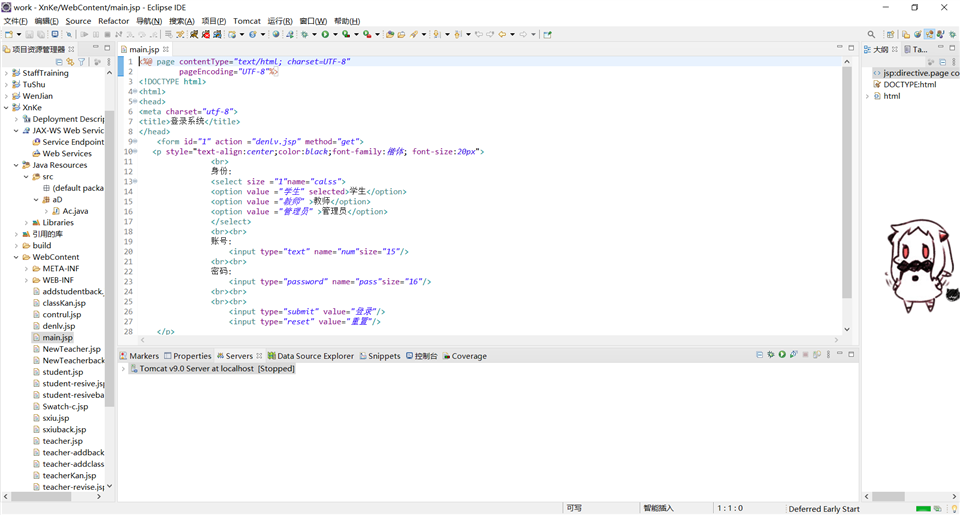Maximize the main.jsp editor area
Viewport: 960px width, 515px height.
coord(851,47)
